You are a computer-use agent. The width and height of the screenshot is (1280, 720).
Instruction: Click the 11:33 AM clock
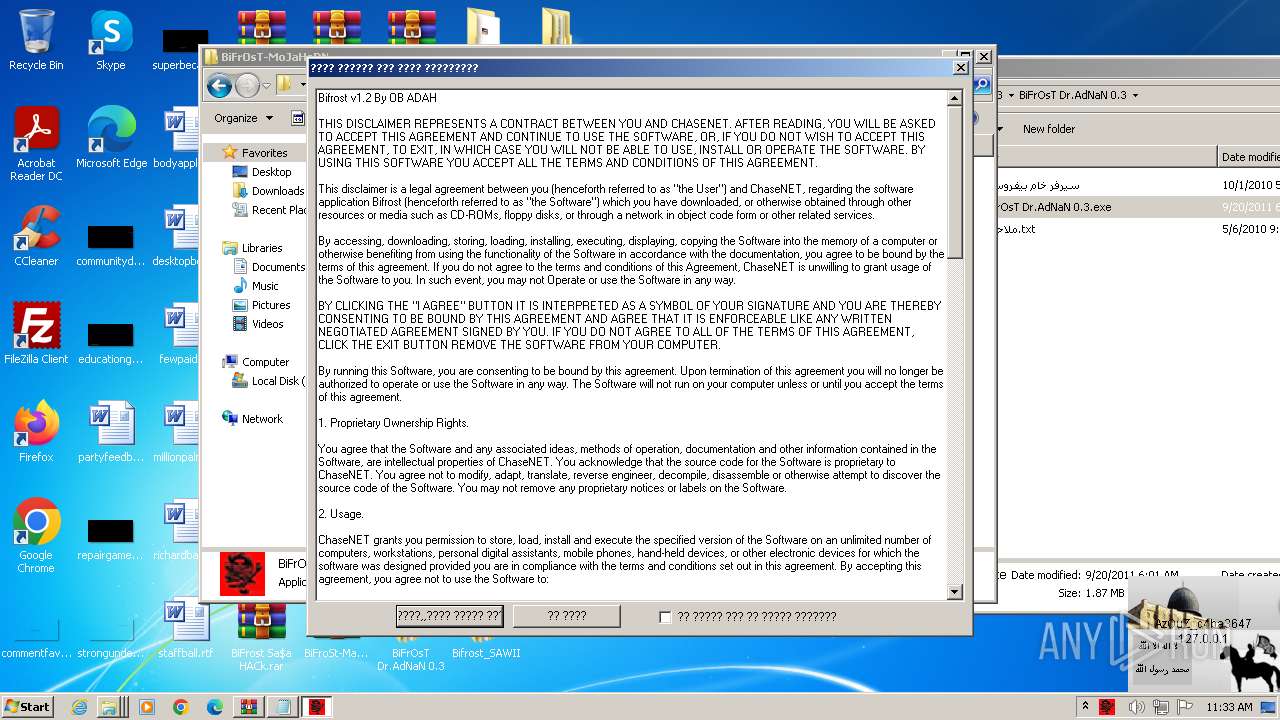click(x=1229, y=707)
